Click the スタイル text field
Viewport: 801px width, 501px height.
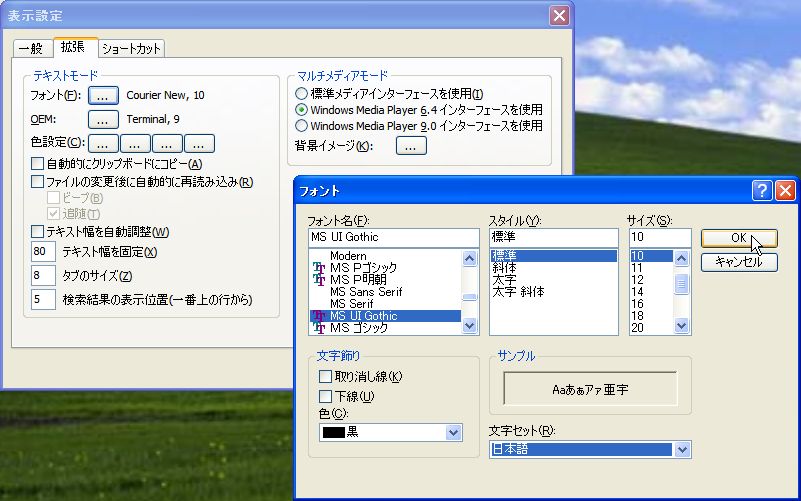click(x=554, y=237)
